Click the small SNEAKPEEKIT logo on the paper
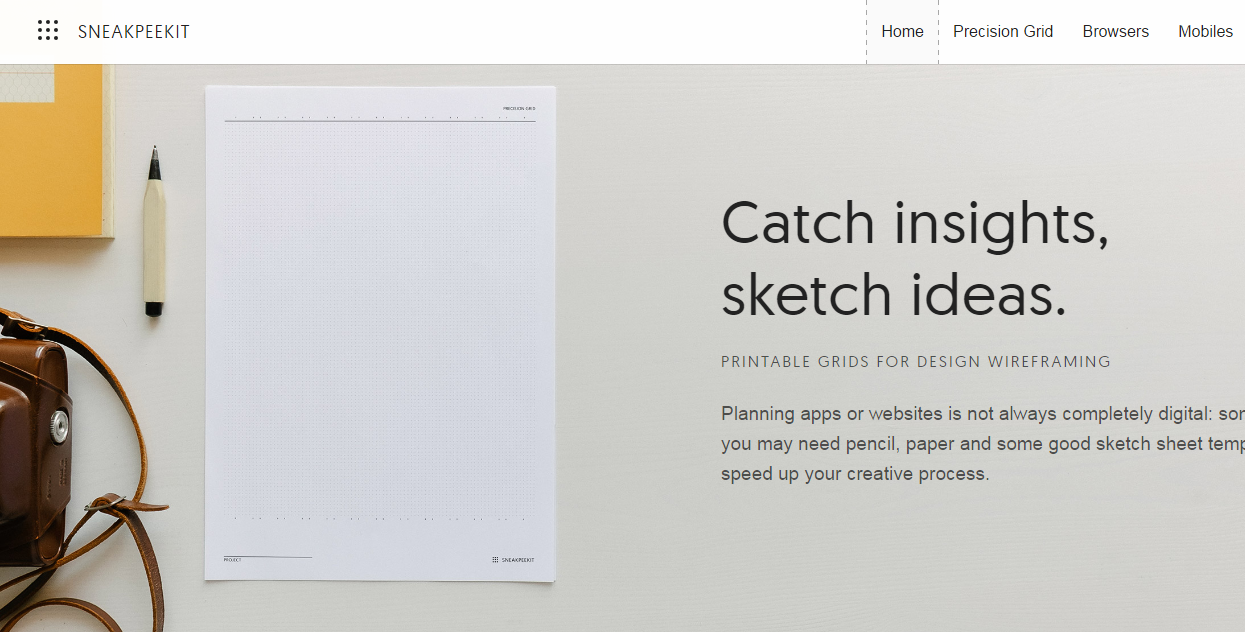This screenshot has width=1245, height=632. 513,560
